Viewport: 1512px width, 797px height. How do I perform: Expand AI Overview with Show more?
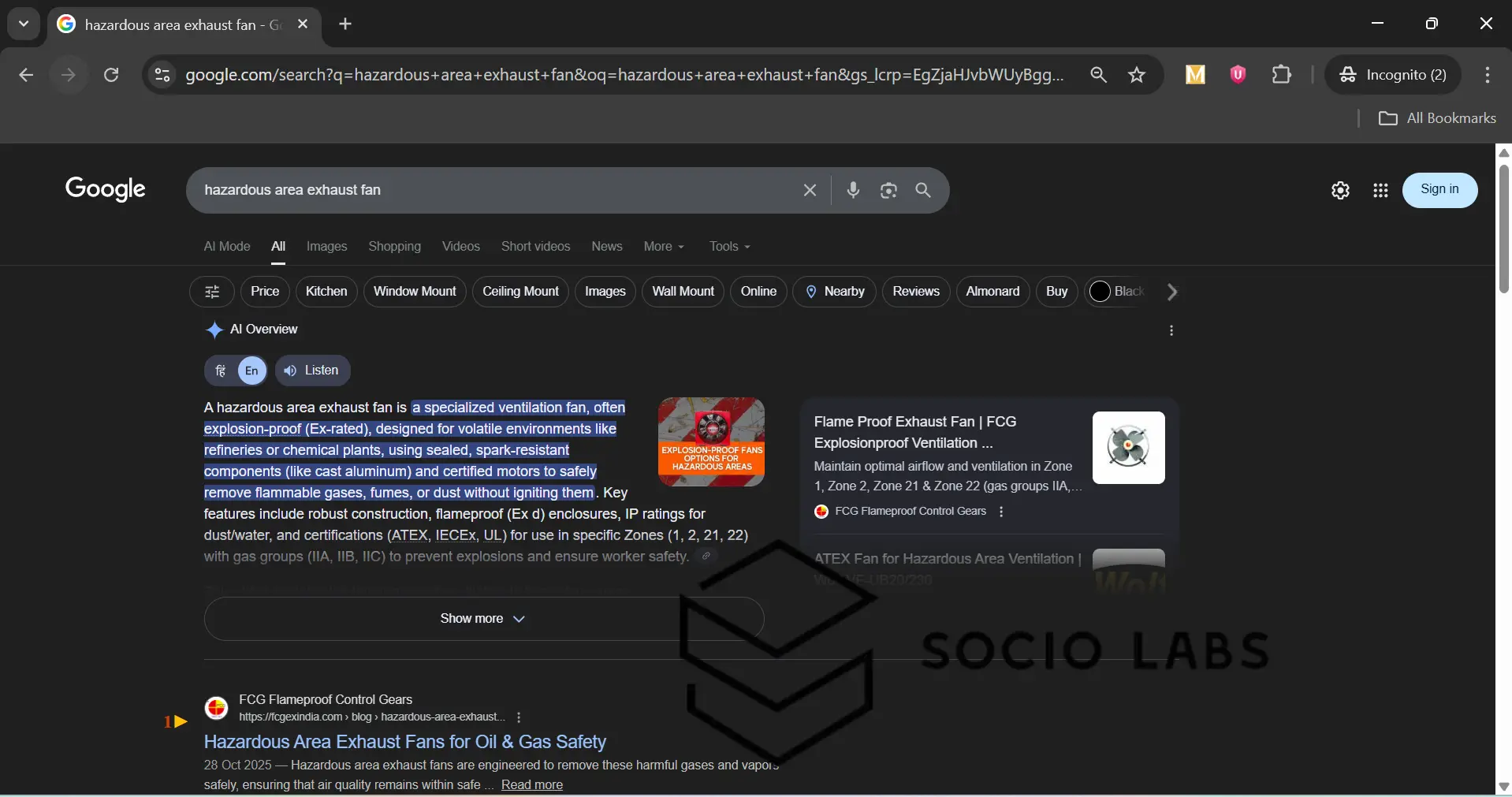pyautogui.click(x=483, y=619)
